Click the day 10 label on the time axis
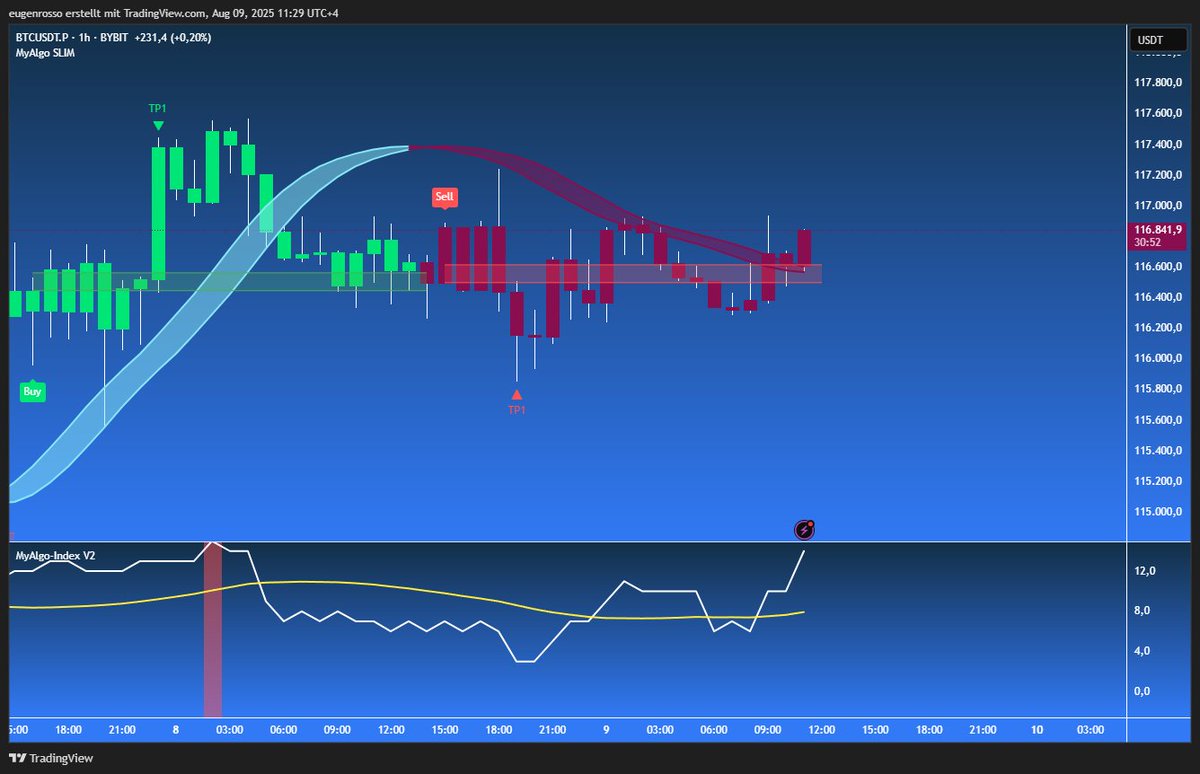 1037,730
